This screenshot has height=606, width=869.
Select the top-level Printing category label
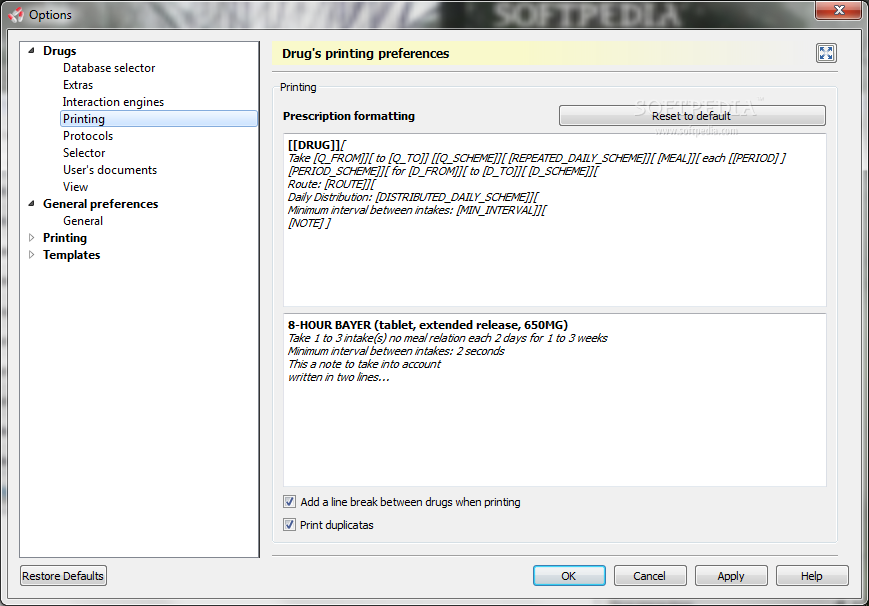(x=65, y=237)
